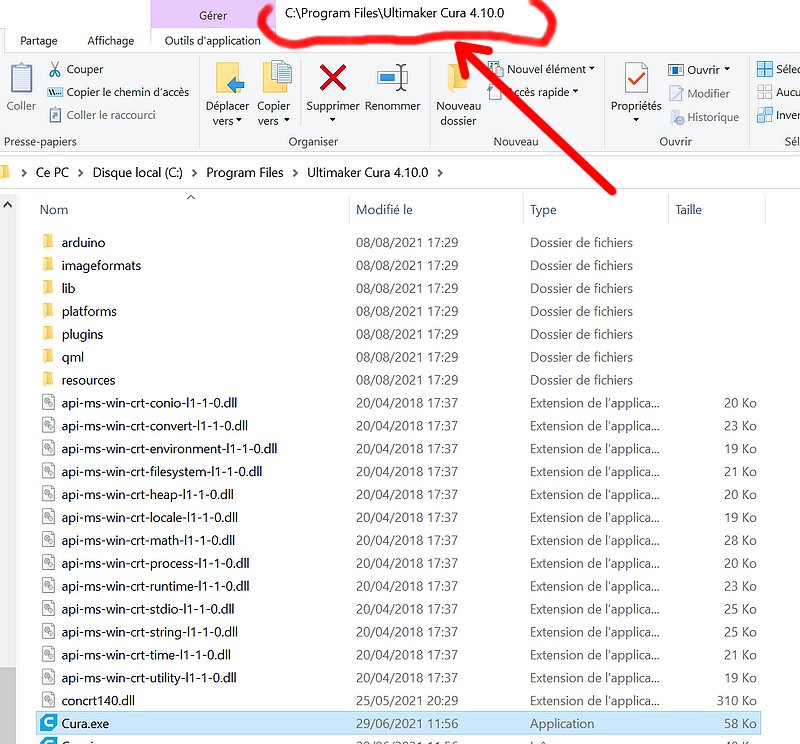Click concrt140.dll file icon
Image resolution: width=800 pixels, height=744 pixels.
48,700
